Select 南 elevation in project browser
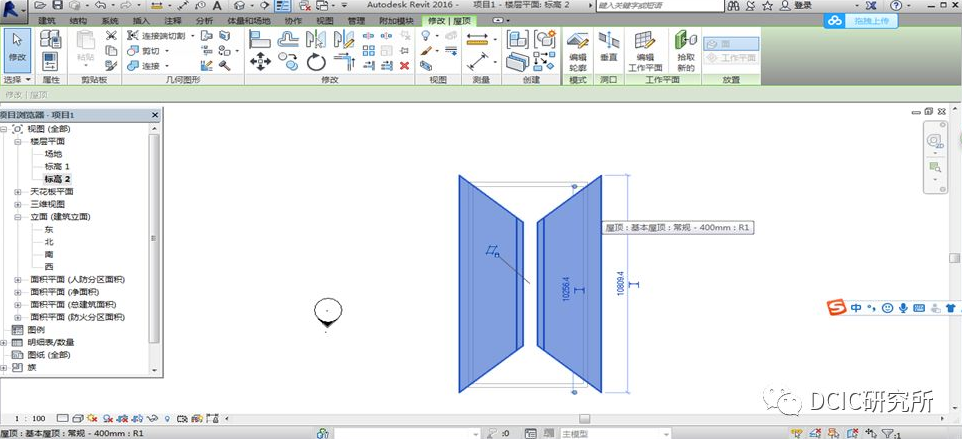This screenshot has width=962, height=439. click(x=49, y=254)
